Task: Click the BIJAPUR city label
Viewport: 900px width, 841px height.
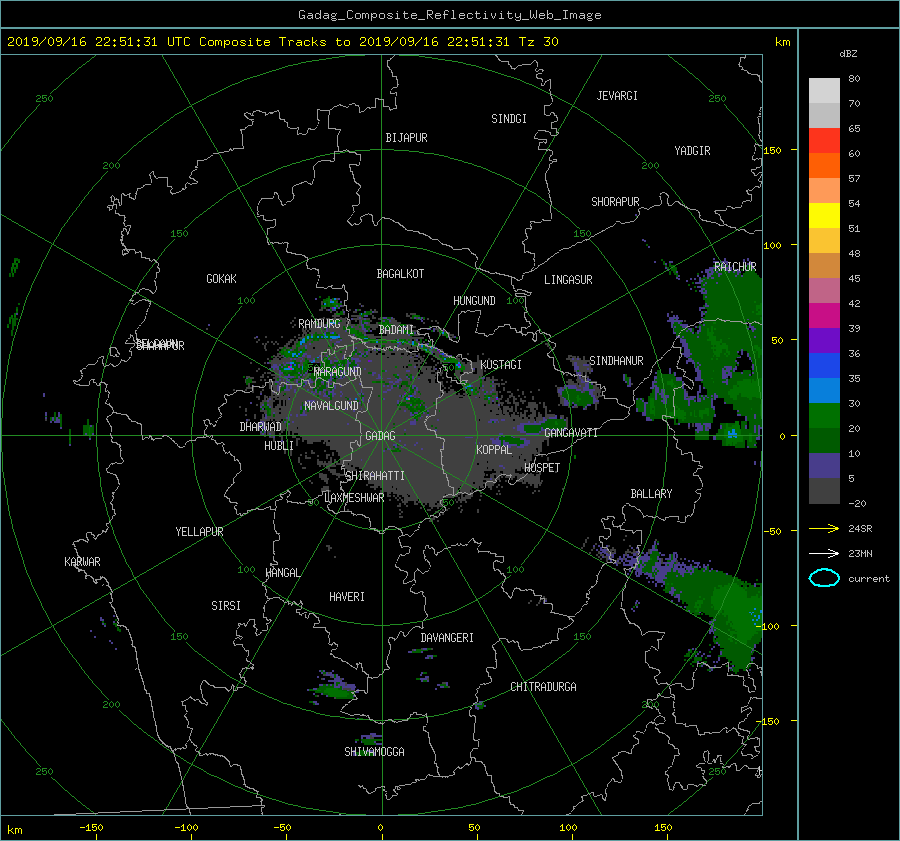Action: point(406,138)
